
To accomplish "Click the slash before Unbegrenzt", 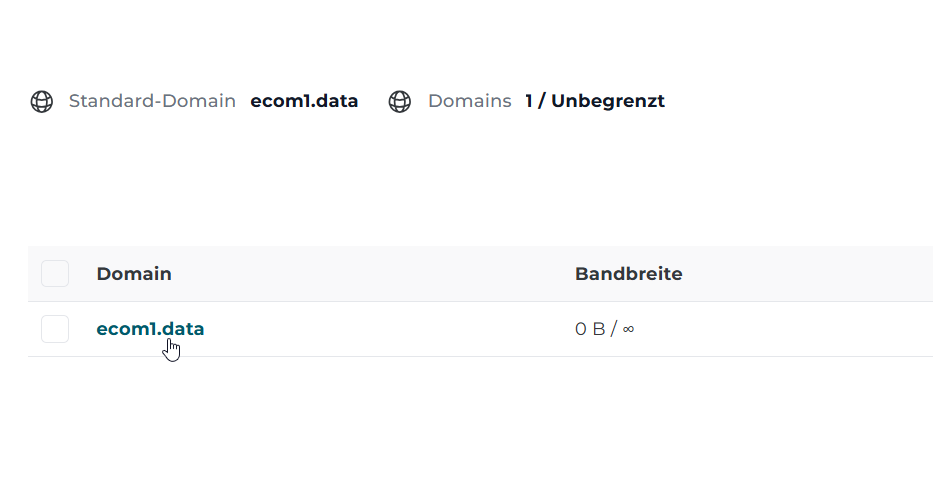I will (542, 101).
